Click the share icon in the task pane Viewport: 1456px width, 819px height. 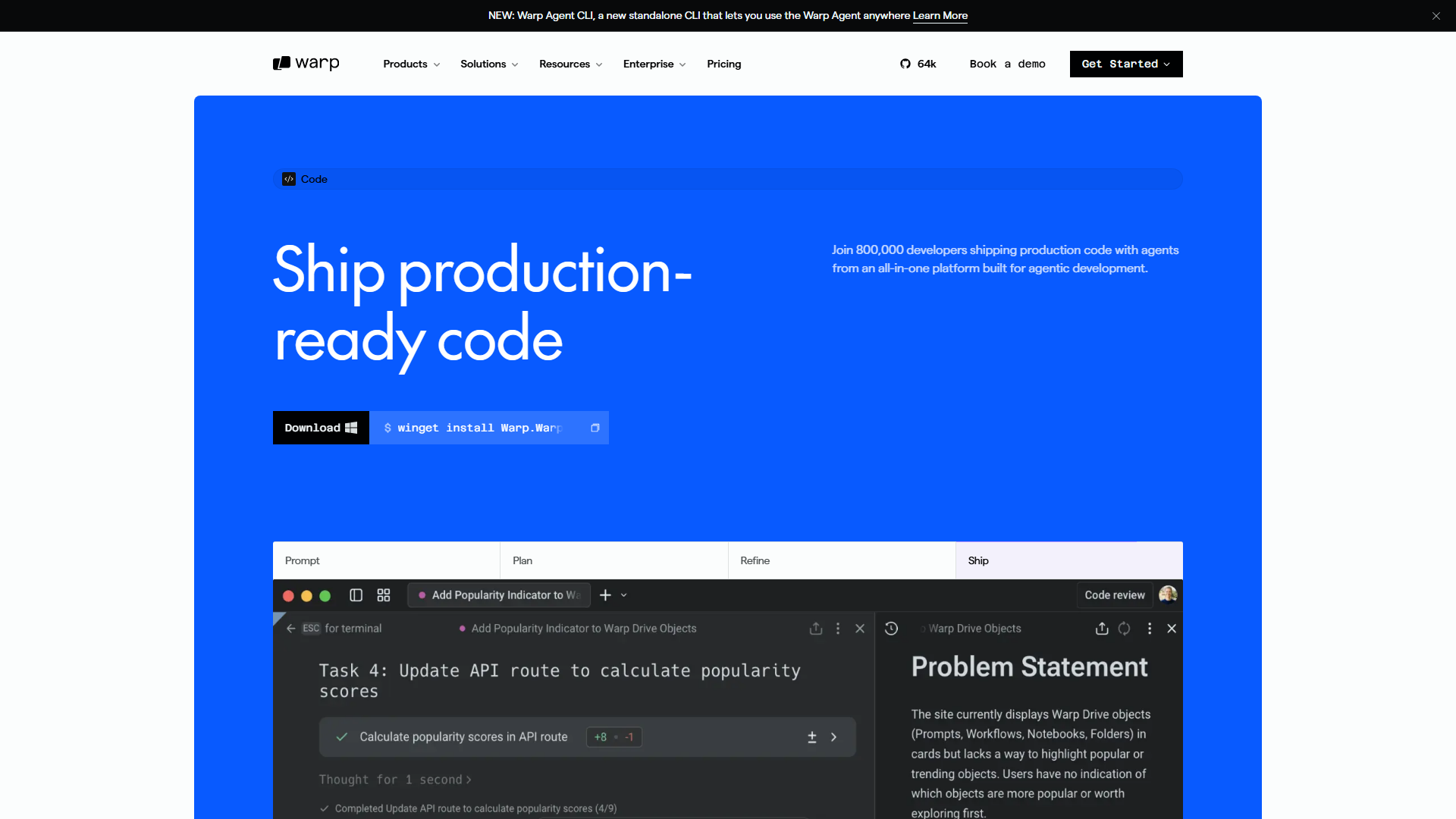click(x=816, y=629)
